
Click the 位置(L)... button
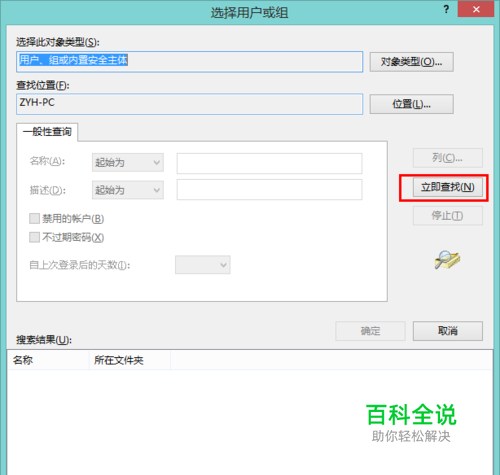pyautogui.click(x=411, y=104)
